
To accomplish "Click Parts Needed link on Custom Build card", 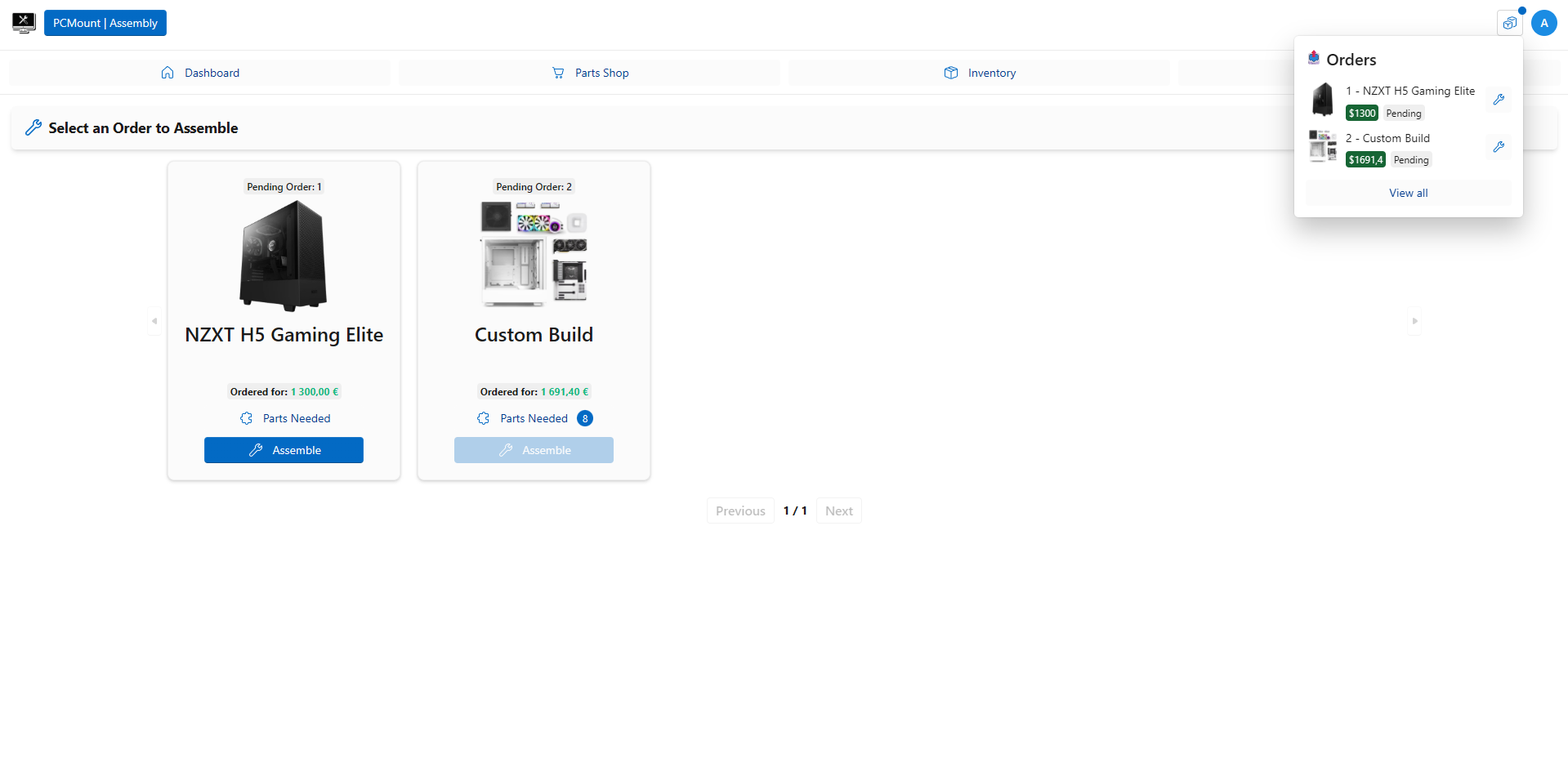I will [x=534, y=418].
